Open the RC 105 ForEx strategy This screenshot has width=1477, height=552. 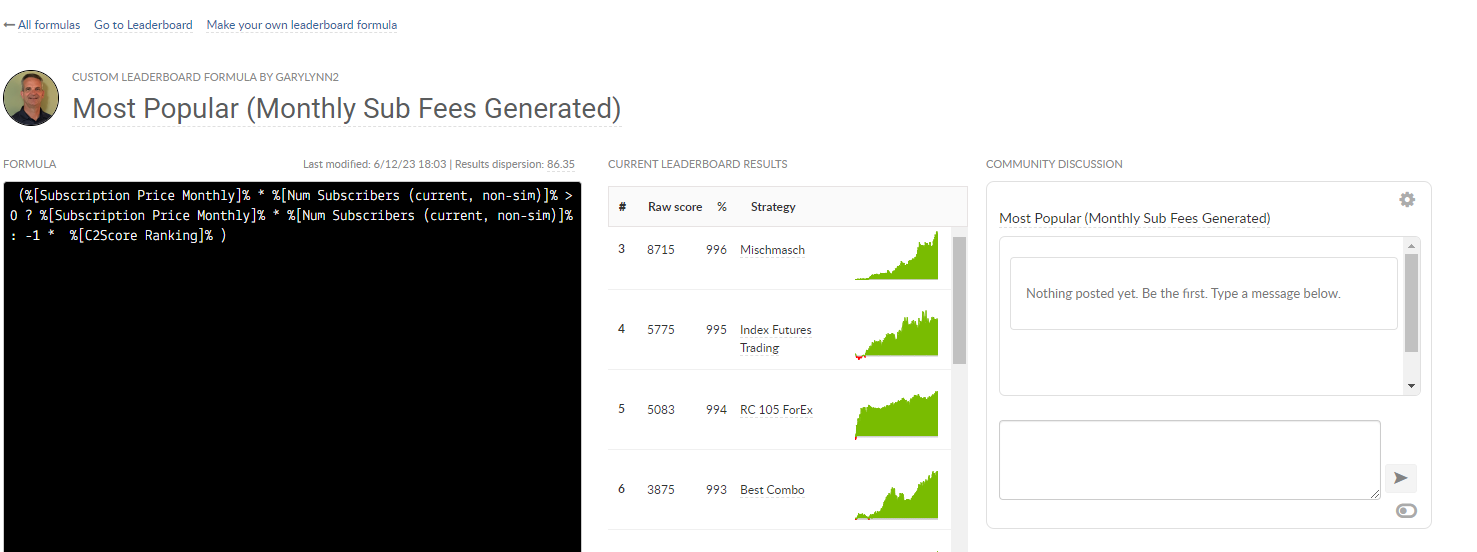[x=776, y=410]
